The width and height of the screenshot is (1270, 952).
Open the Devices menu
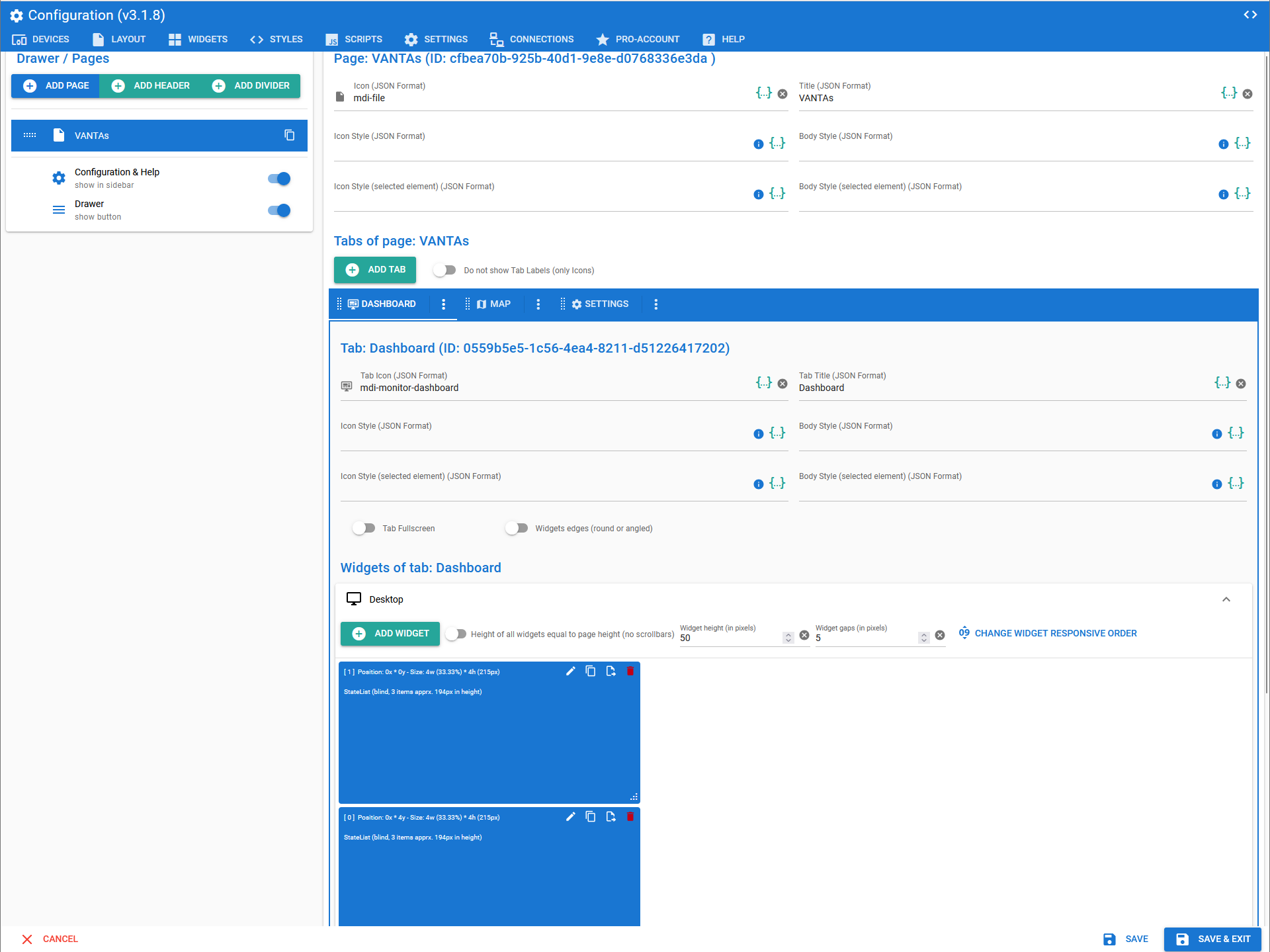coord(40,39)
